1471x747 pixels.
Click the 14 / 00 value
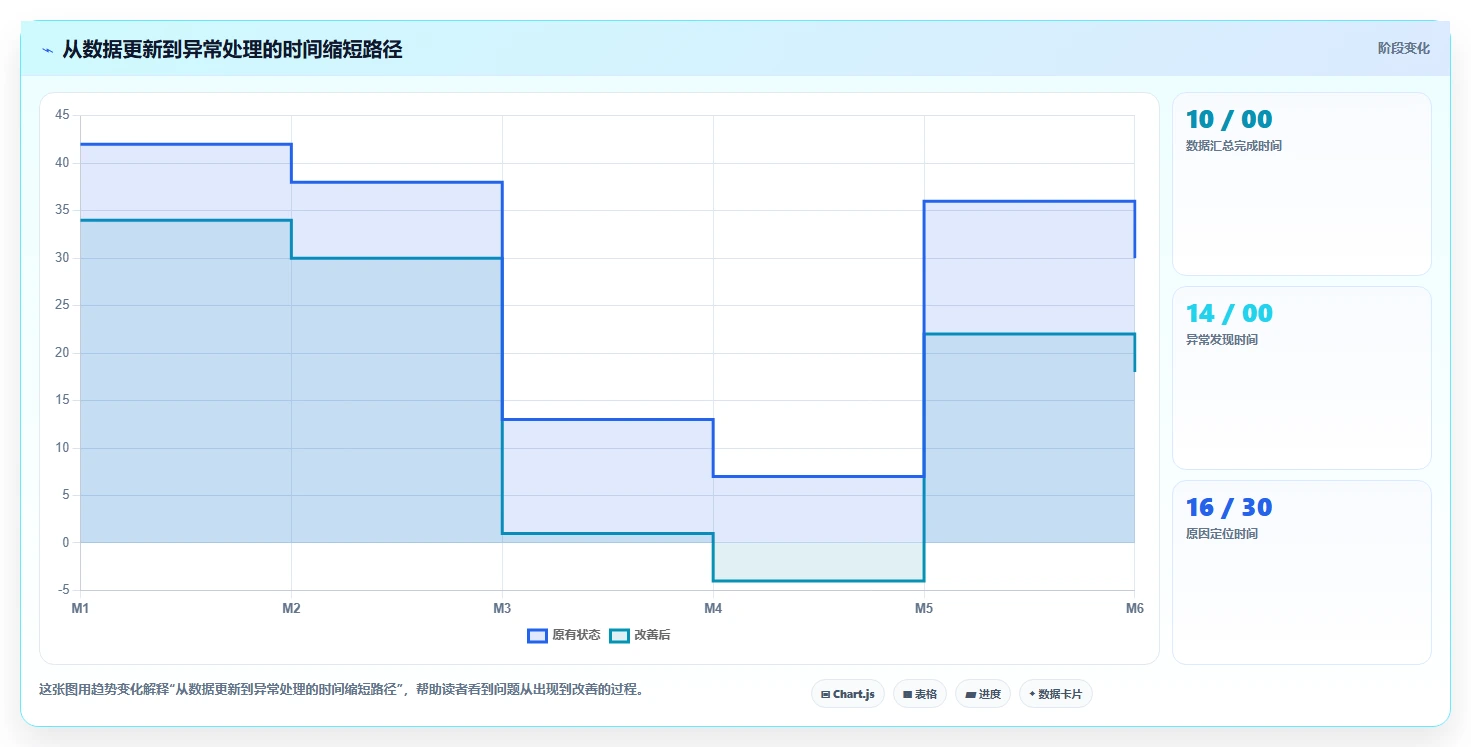[x=1229, y=314]
